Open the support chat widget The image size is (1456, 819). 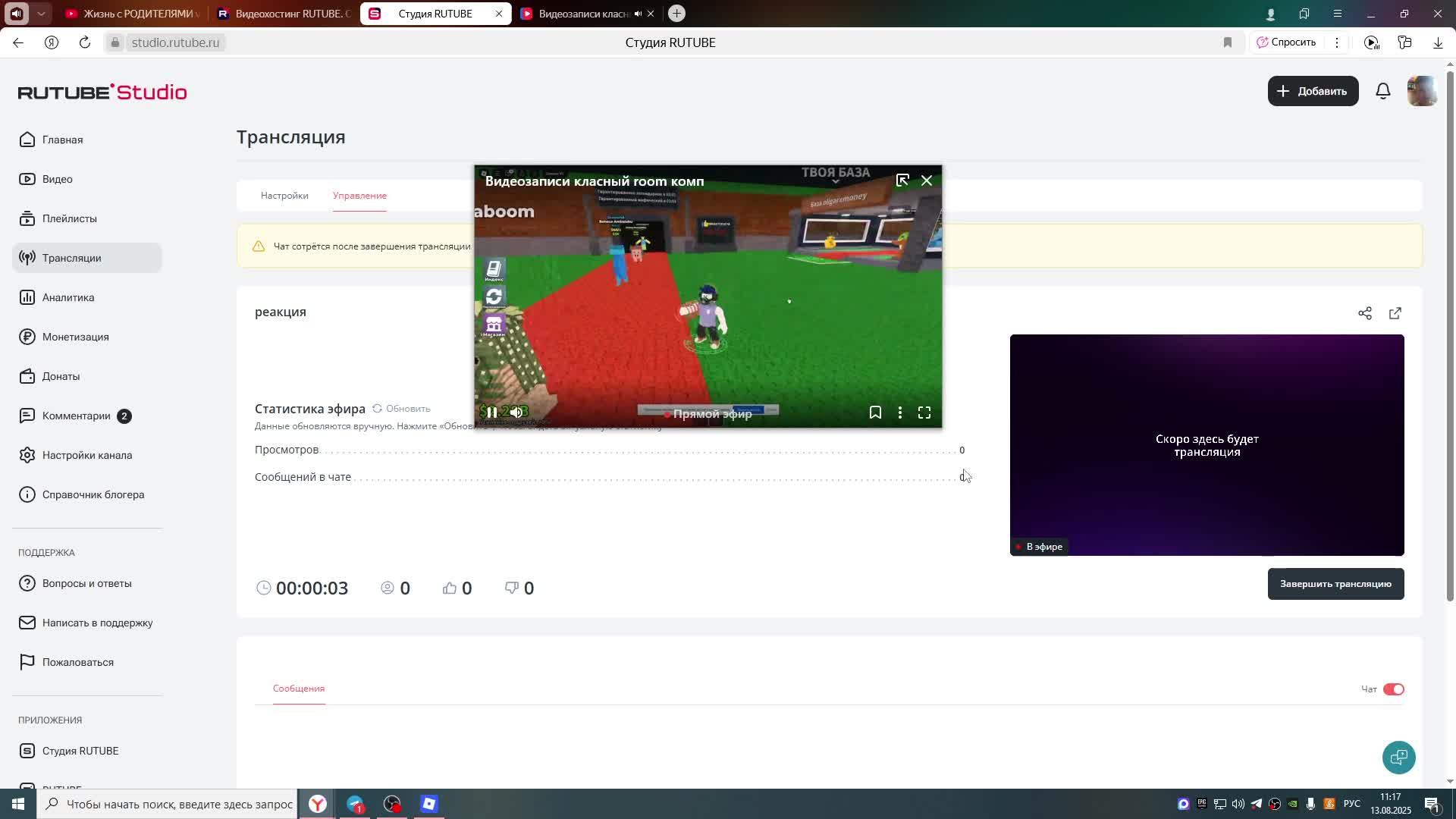coord(1399,757)
